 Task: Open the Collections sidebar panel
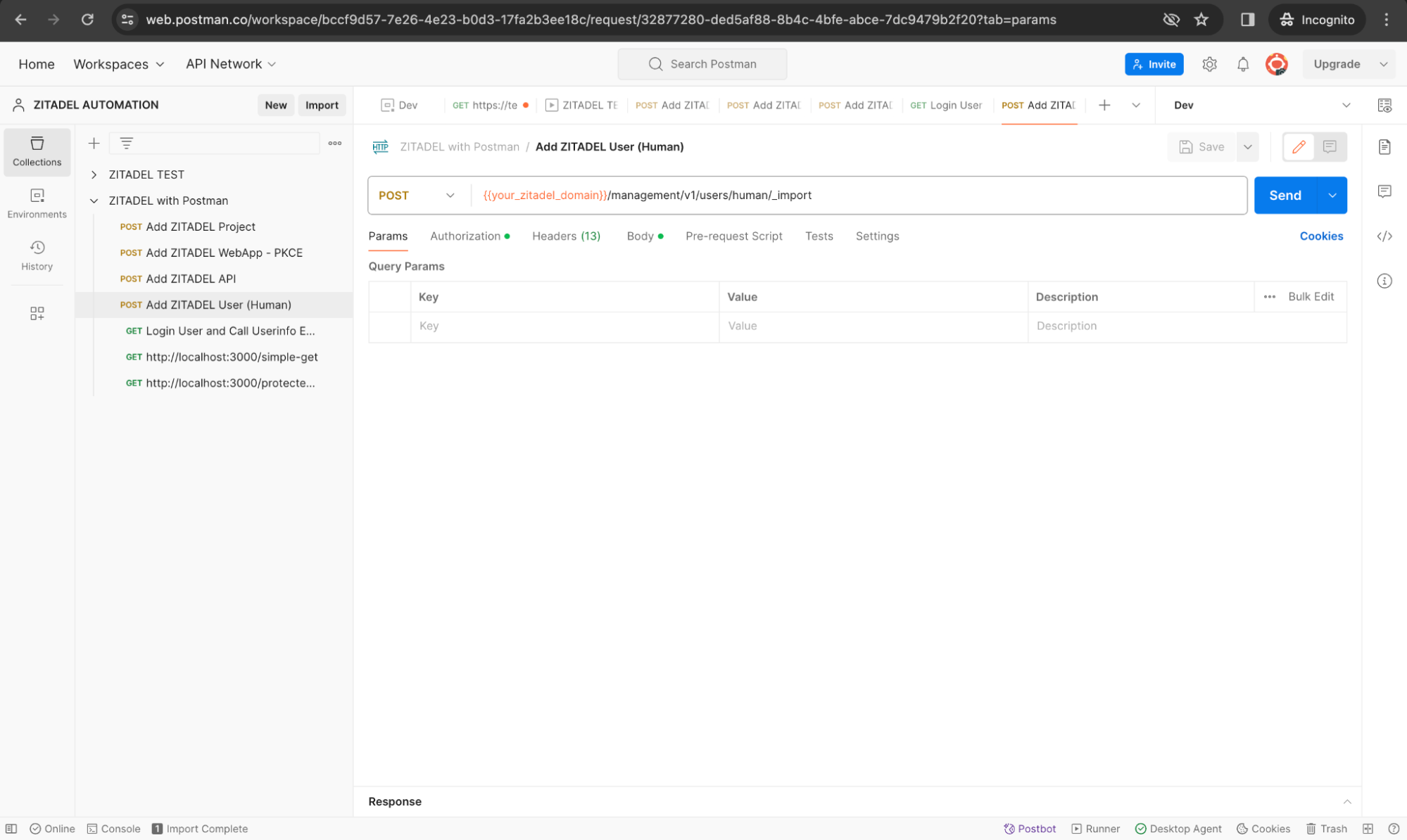tap(37, 151)
